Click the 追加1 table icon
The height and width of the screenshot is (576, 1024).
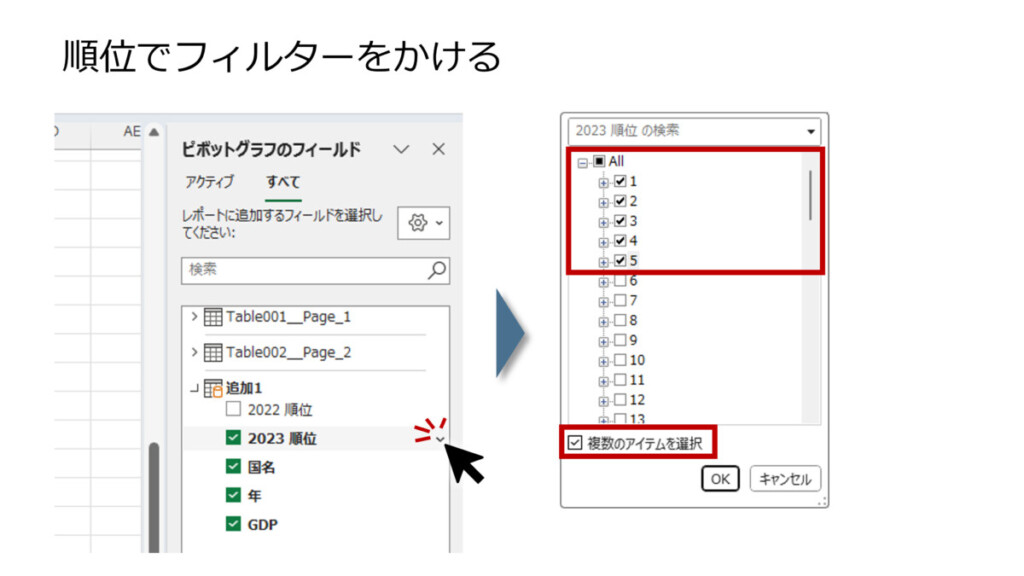(213, 388)
